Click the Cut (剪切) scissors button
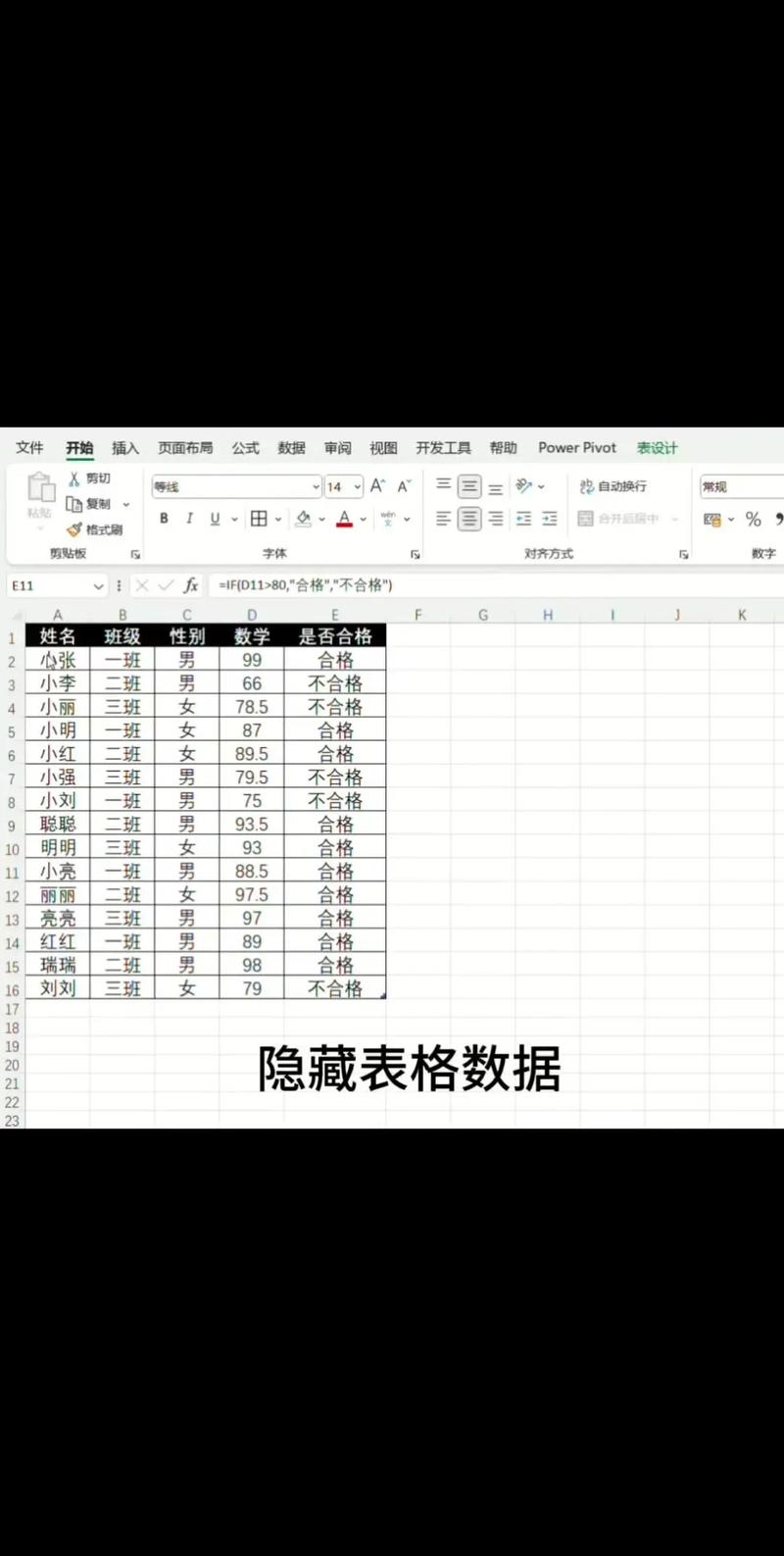Viewport: 784px width, 1556px height. coord(88,478)
